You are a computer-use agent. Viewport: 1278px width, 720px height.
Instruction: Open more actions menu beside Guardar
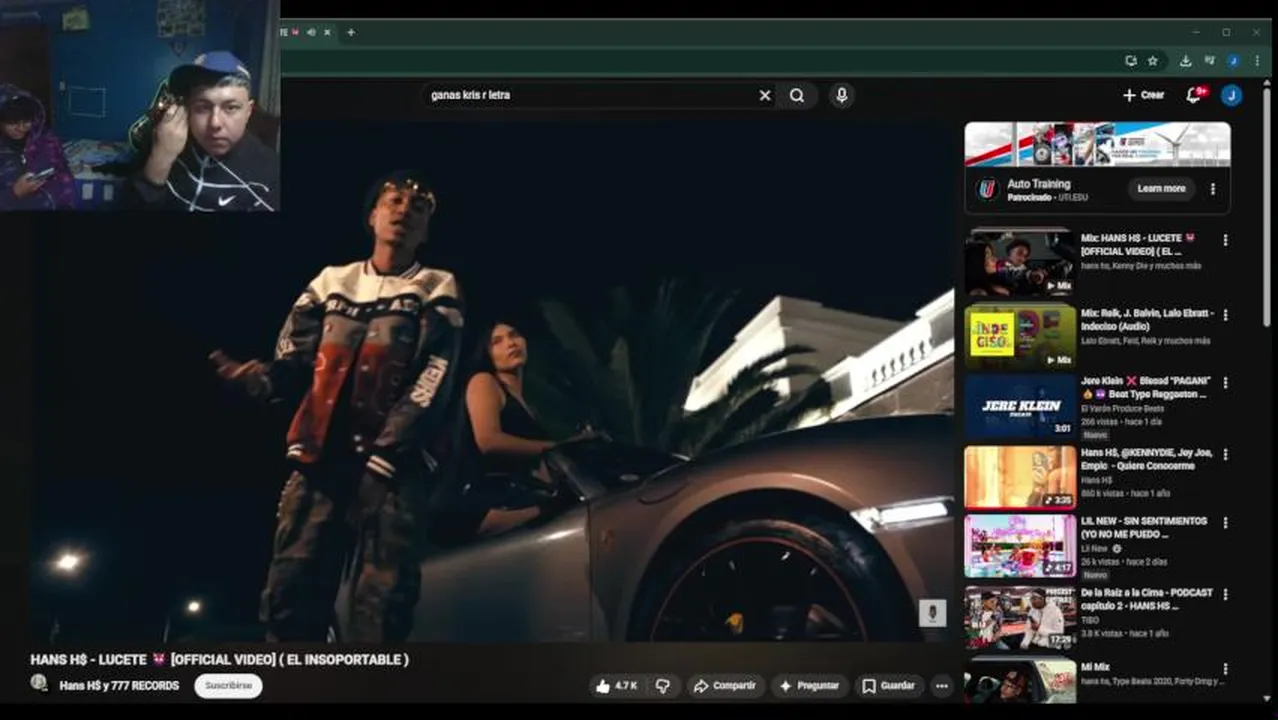(941, 686)
